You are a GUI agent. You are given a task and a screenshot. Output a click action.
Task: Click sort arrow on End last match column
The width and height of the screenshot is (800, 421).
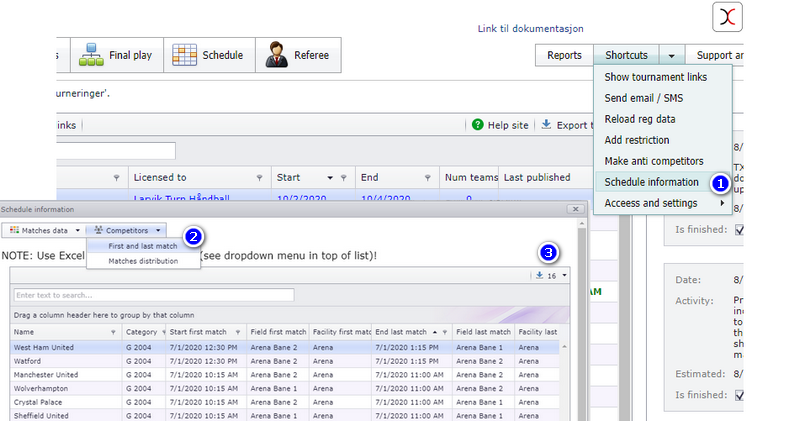[435, 332]
